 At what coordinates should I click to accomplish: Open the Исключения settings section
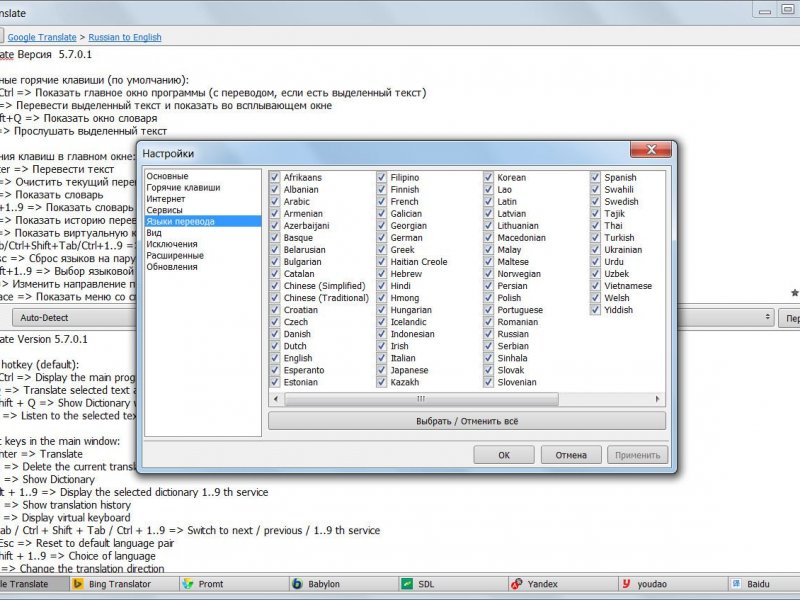(172, 244)
